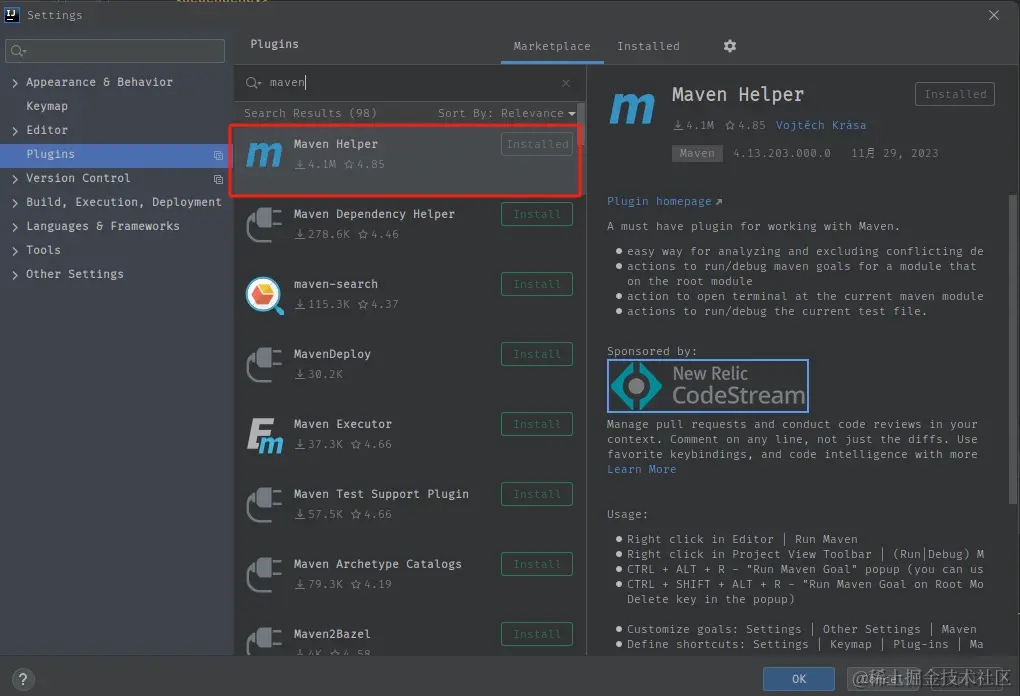
Task: Install Maven Dependency Helper plugin
Action: (537, 214)
